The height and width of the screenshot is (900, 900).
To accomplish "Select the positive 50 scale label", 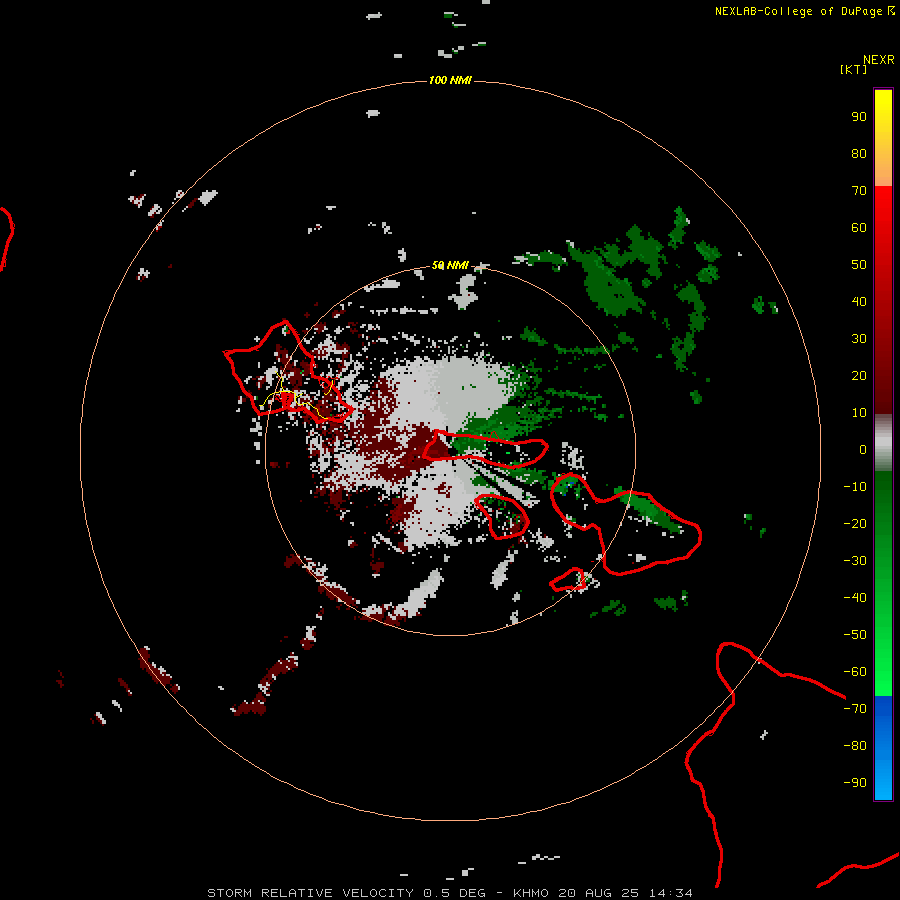I will (859, 265).
